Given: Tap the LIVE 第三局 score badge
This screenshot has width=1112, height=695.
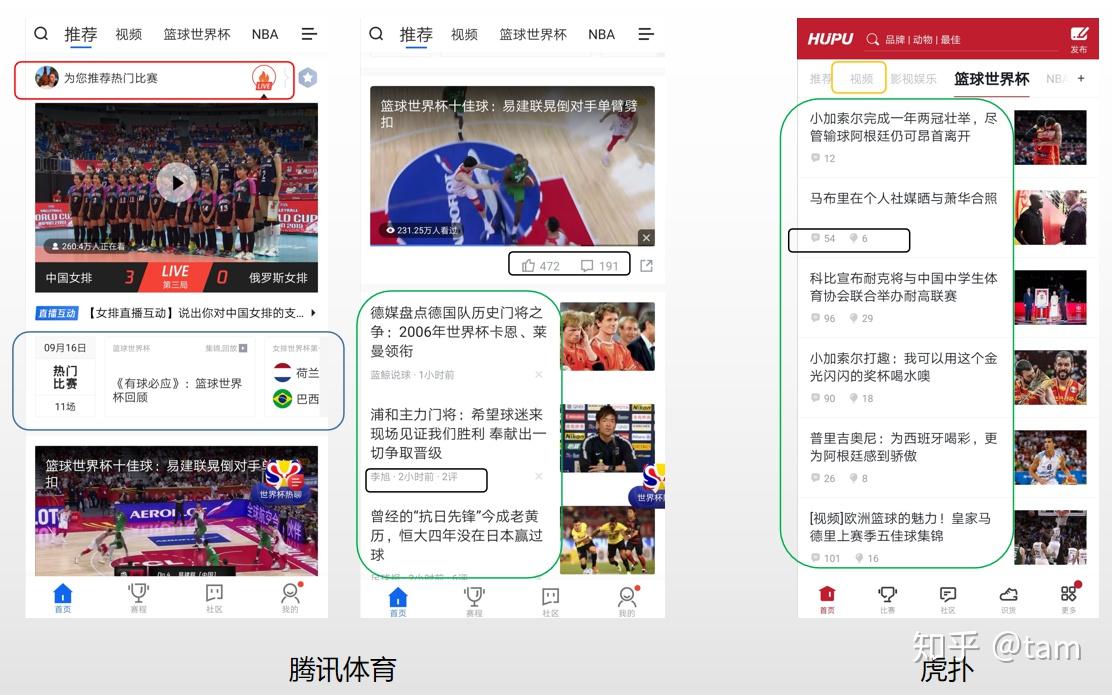Looking at the screenshot, I should (176, 277).
